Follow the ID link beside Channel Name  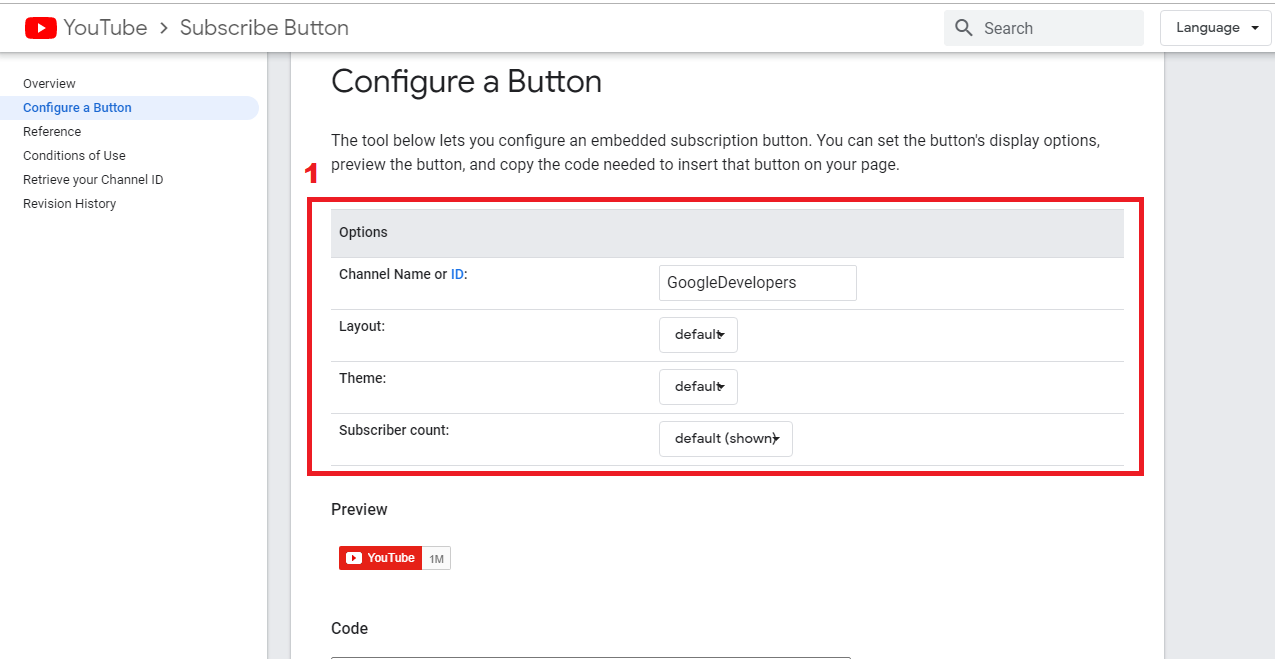457,274
